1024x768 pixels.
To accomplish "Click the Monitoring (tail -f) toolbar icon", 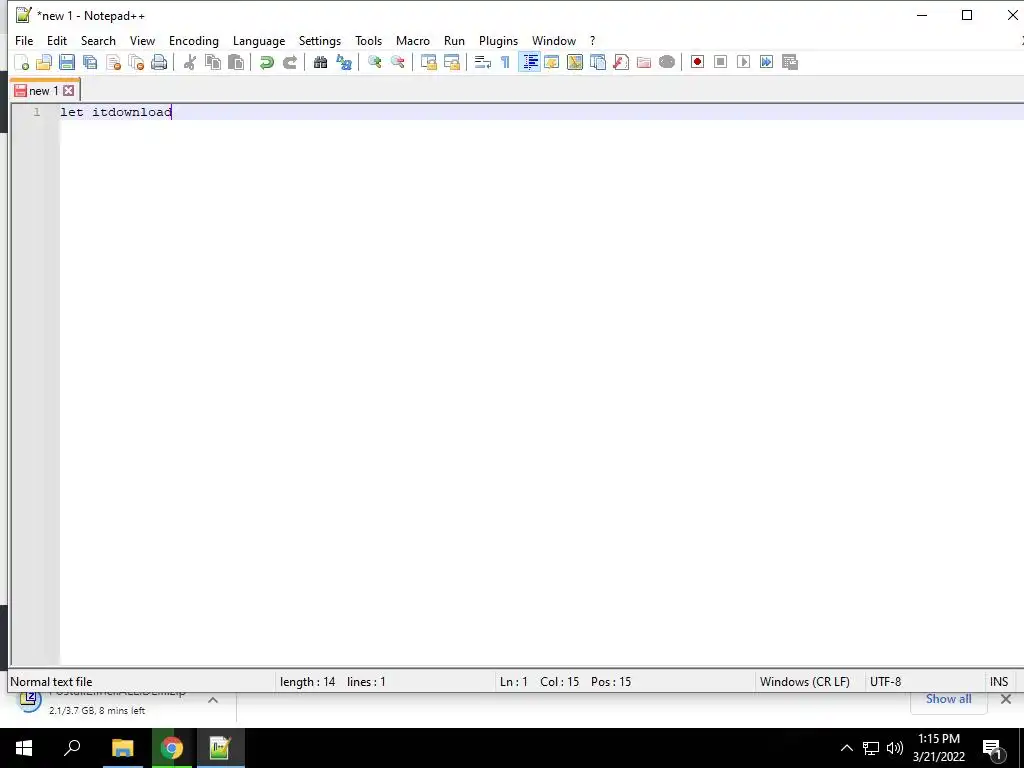I will coord(667,62).
